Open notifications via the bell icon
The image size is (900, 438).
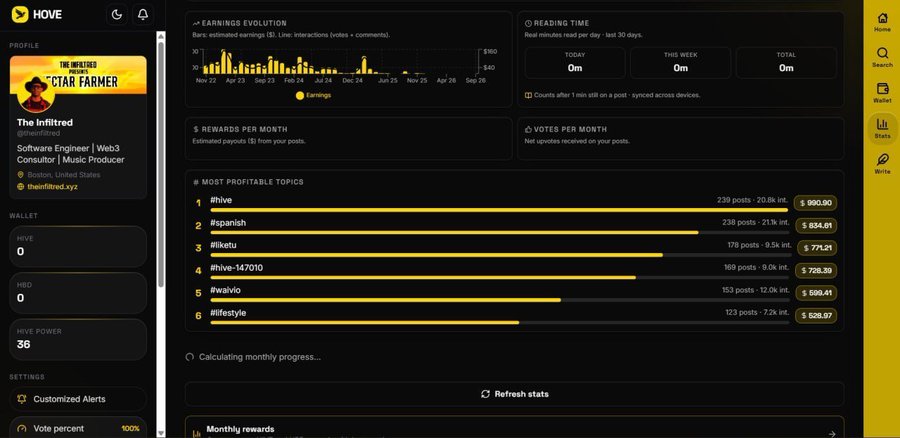click(x=143, y=15)
